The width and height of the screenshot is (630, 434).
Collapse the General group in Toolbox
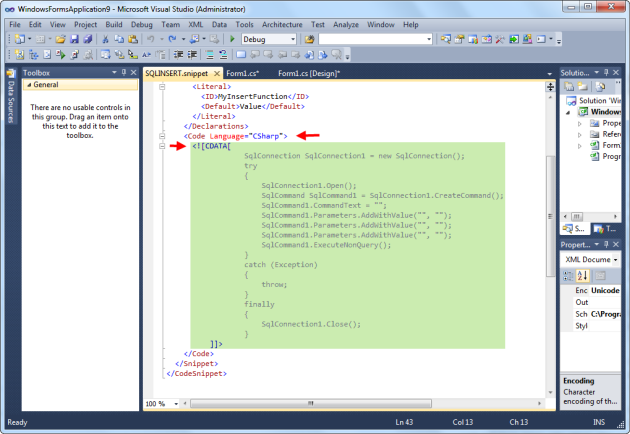tap(28, 87)
